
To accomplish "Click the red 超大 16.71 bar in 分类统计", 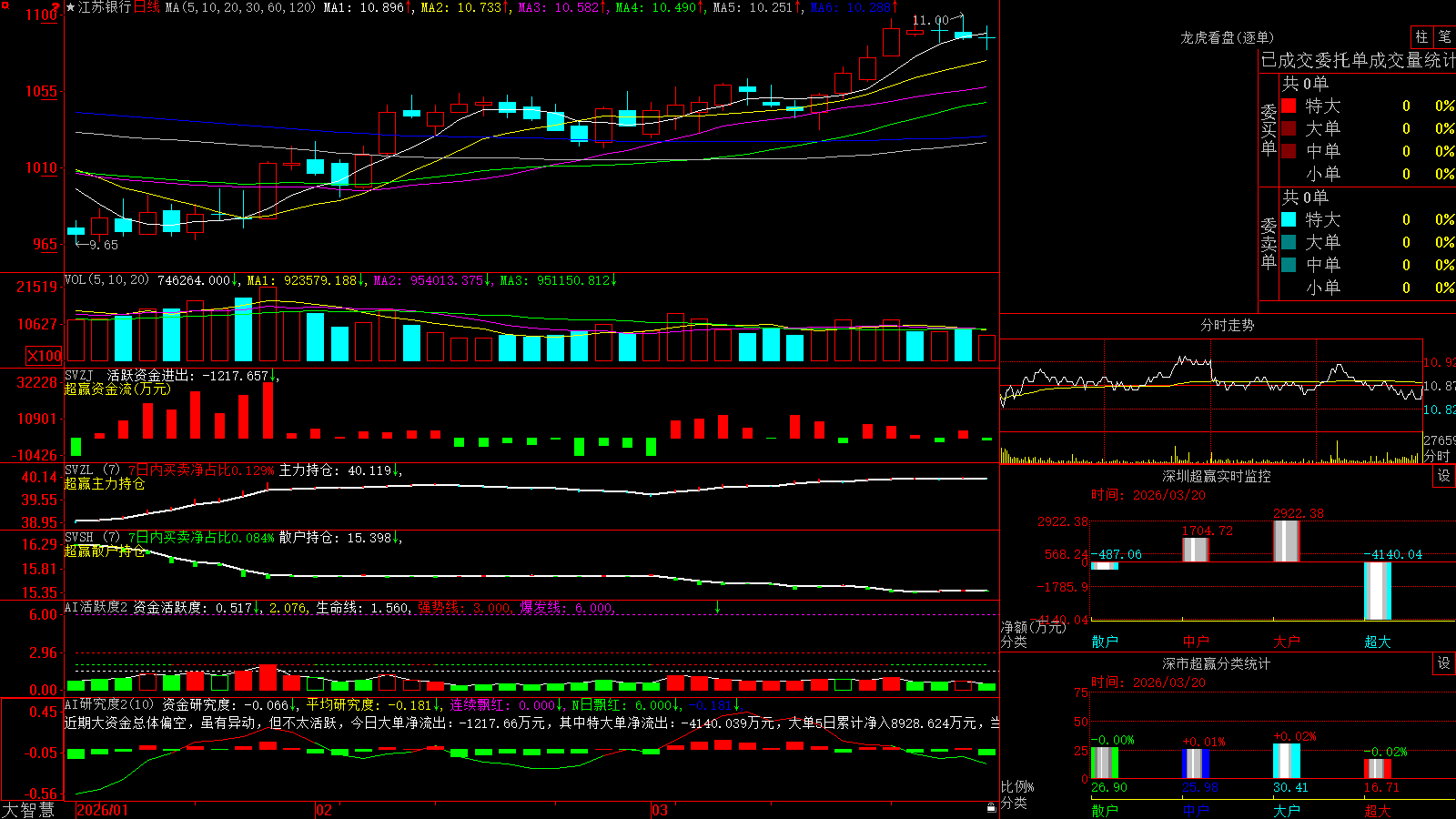I will pyautogui.click(x=1378, y=768).
